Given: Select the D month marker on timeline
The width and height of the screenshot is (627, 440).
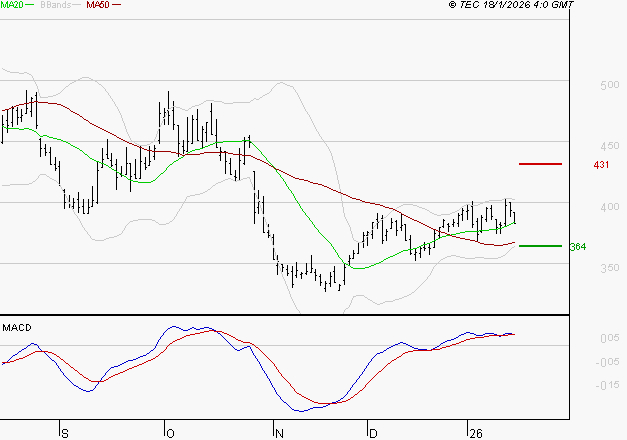Looking at the screenshot, I should [372, 432].
